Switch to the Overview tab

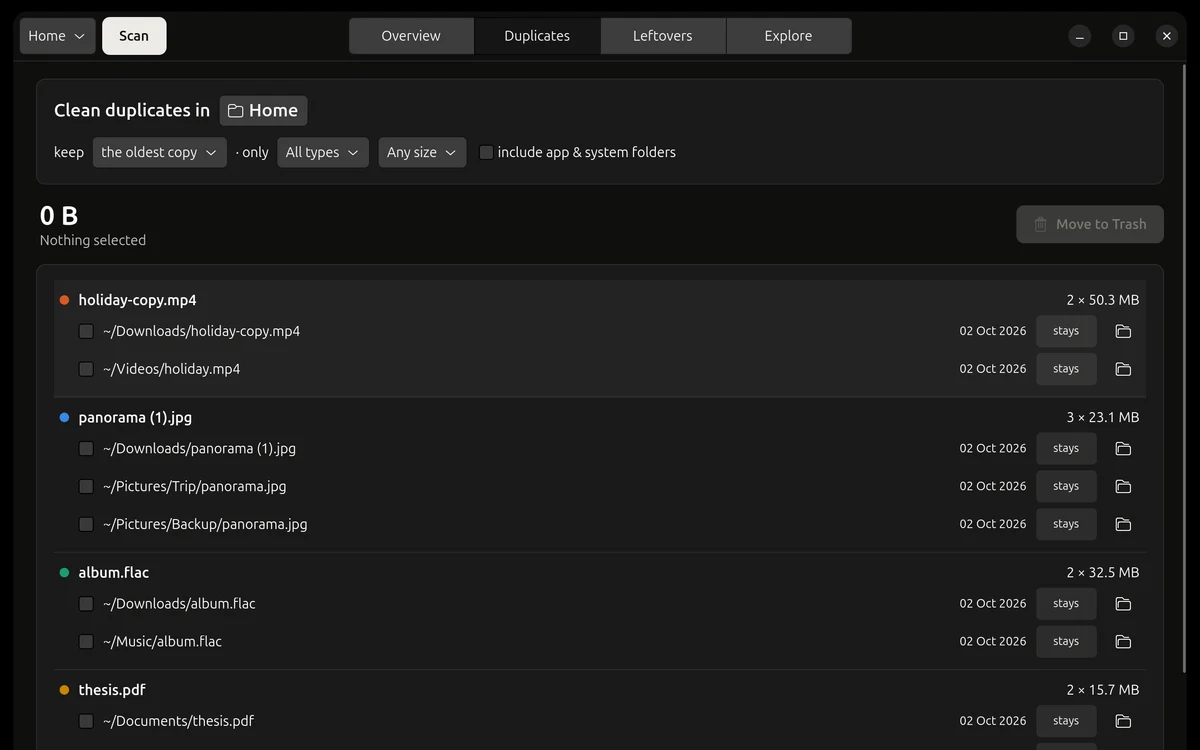411,36
